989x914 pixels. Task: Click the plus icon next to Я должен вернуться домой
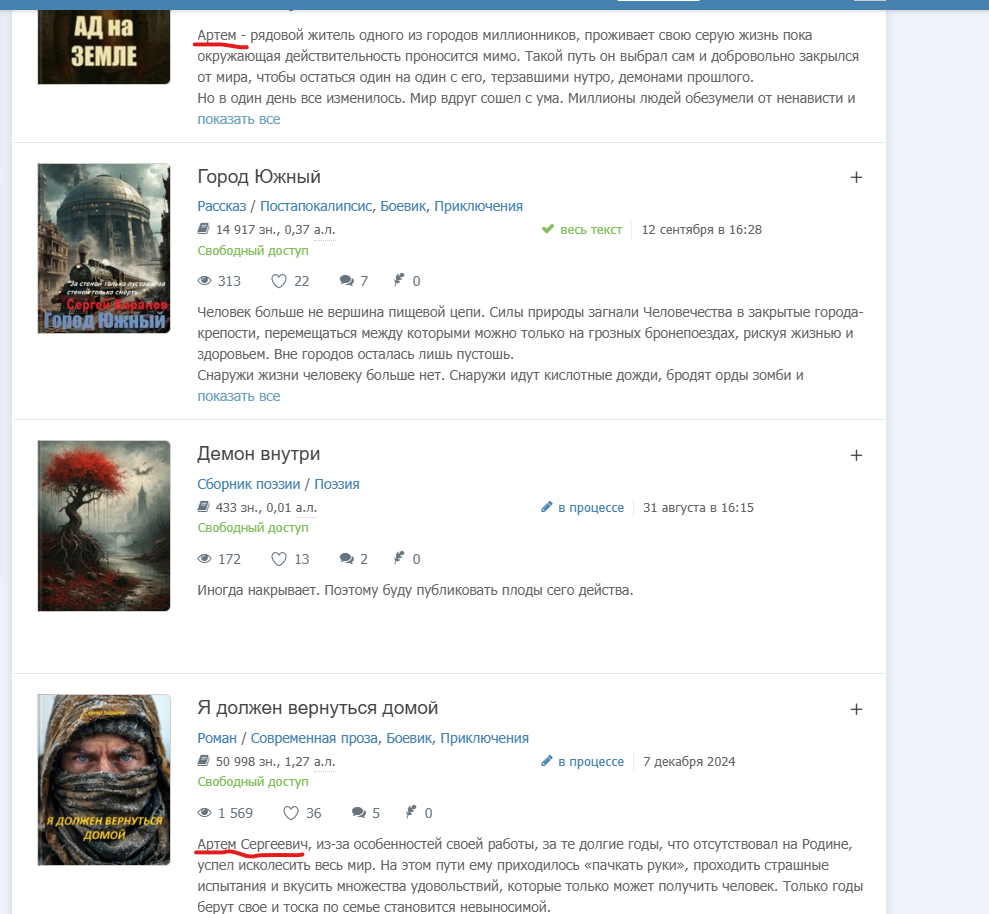(x=856, y=709)
